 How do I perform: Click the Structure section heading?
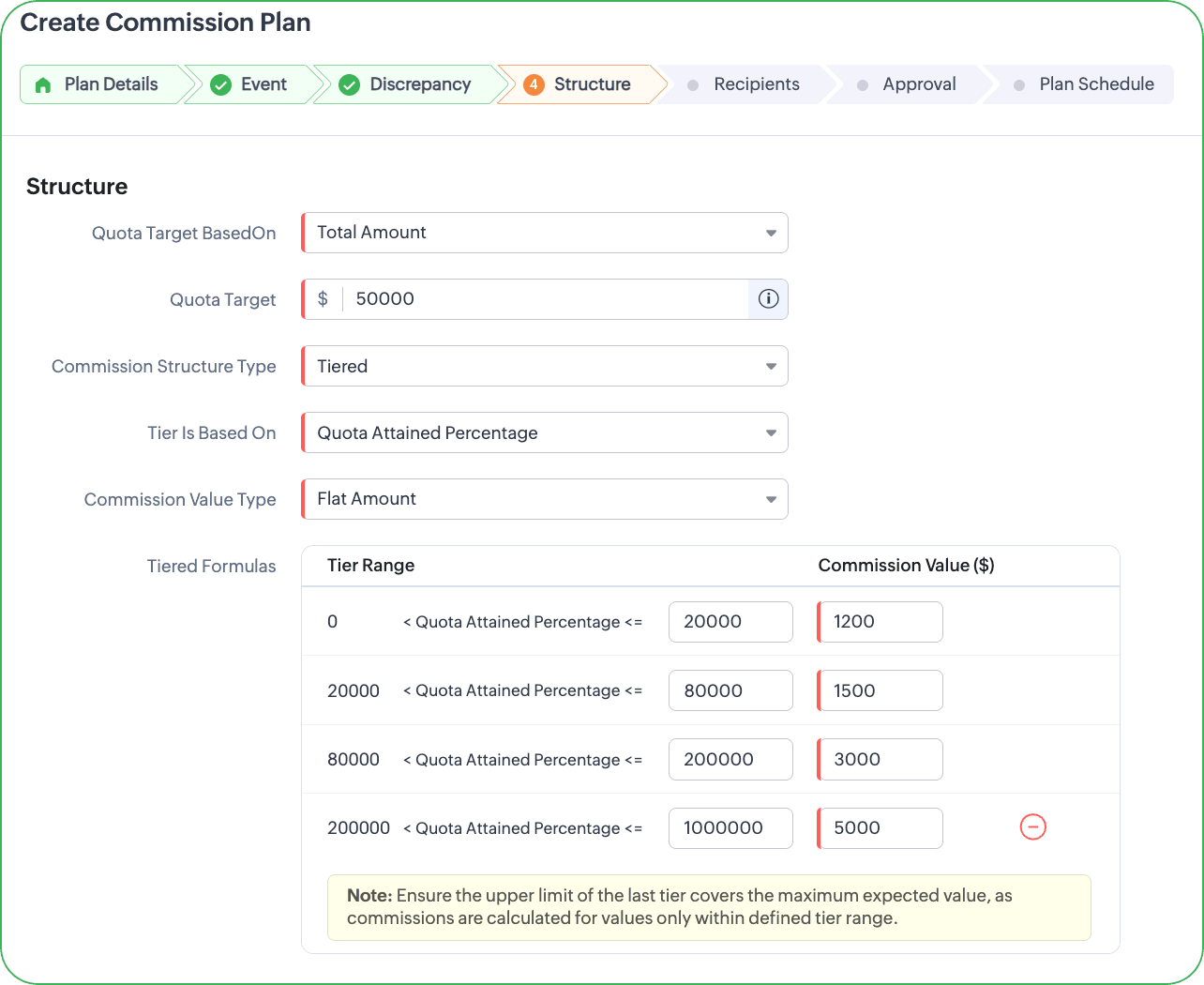(x=77, y=187)
